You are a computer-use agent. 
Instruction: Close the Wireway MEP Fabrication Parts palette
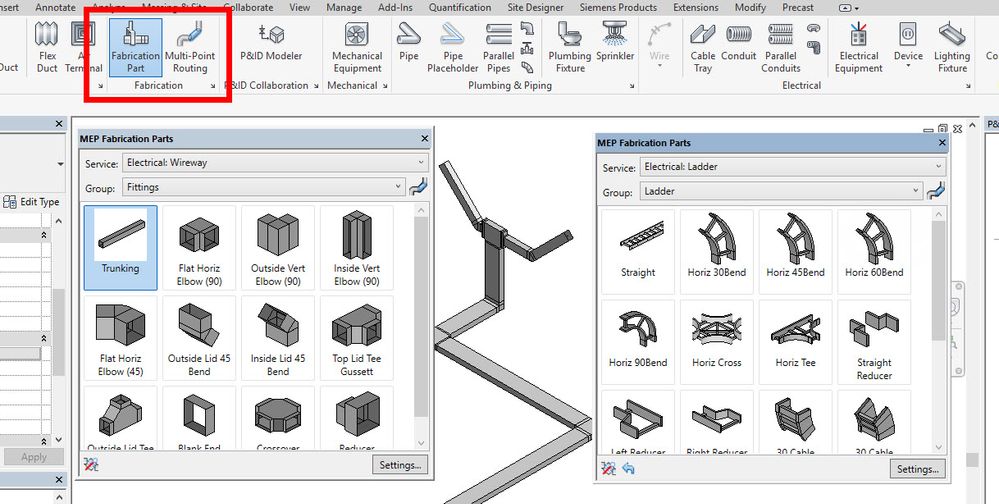(425, 138)
